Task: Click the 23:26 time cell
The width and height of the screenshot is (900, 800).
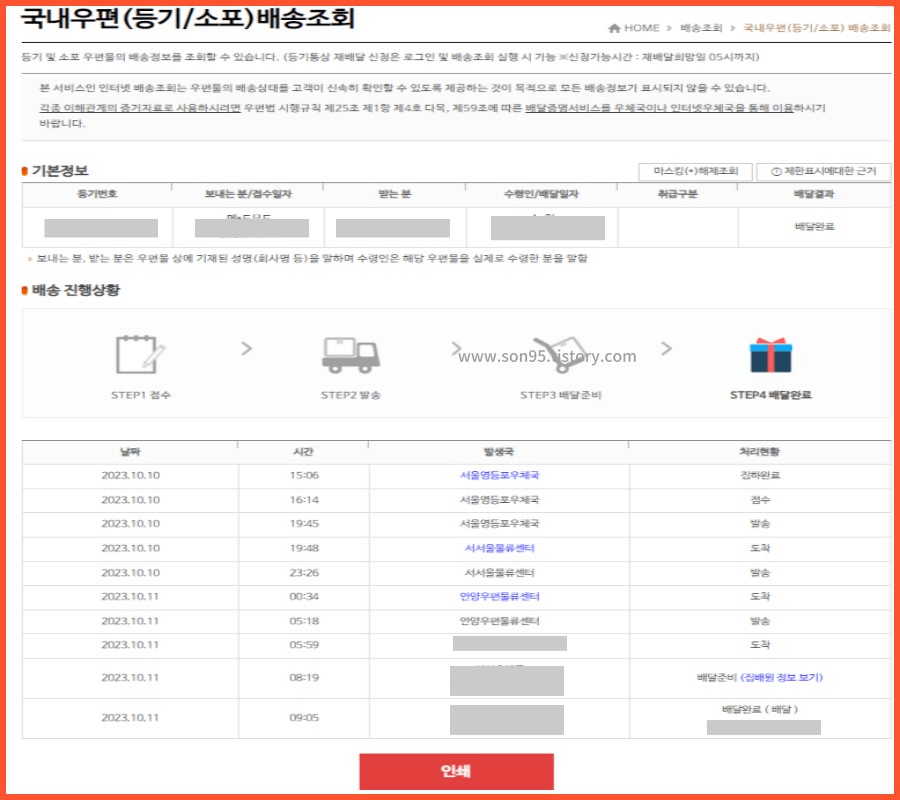Action: pos(304,573)
